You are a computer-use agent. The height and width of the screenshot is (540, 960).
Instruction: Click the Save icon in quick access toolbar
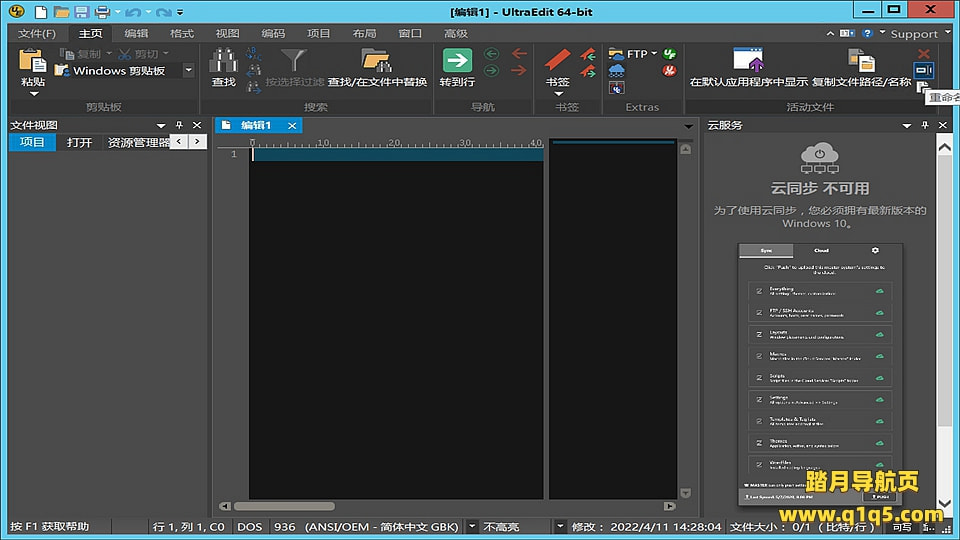[81, 12]
